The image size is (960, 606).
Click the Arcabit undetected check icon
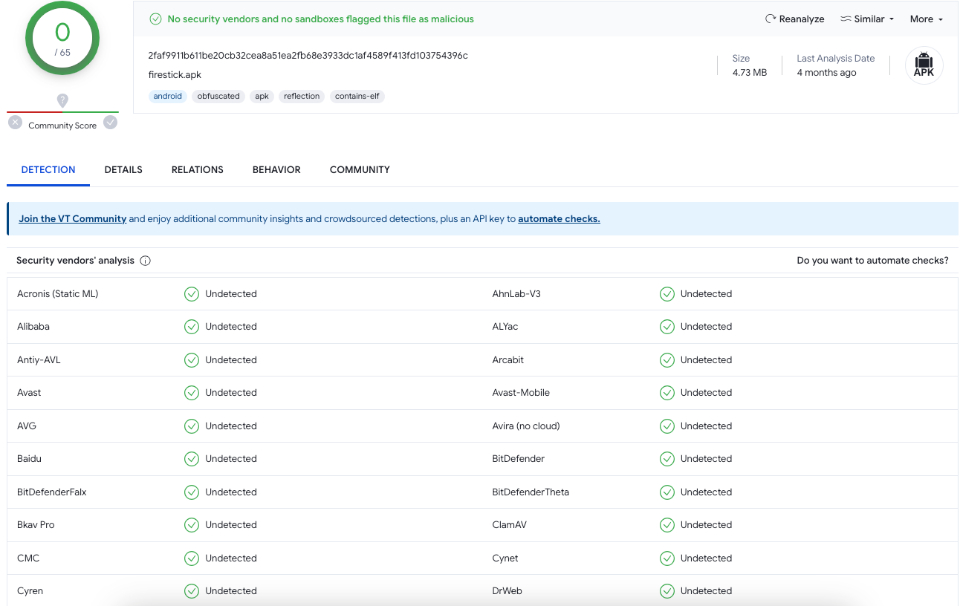(x=667, y=360)
